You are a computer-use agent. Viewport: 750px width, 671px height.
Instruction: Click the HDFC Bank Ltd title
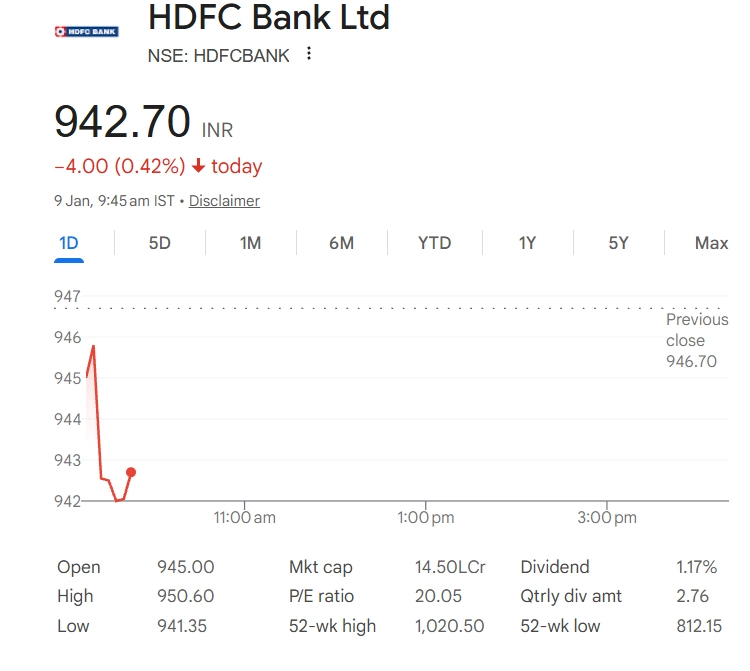(x=269, y=17)
